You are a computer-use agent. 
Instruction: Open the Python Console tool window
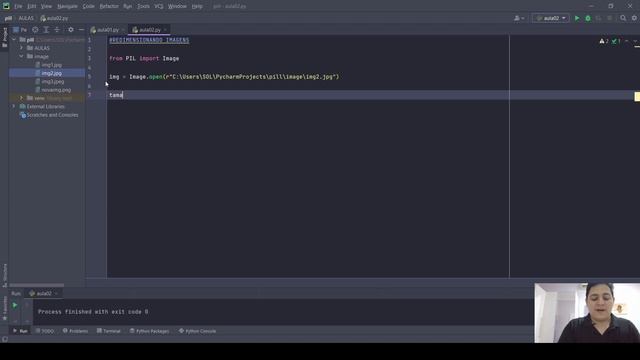click(198, 331)
